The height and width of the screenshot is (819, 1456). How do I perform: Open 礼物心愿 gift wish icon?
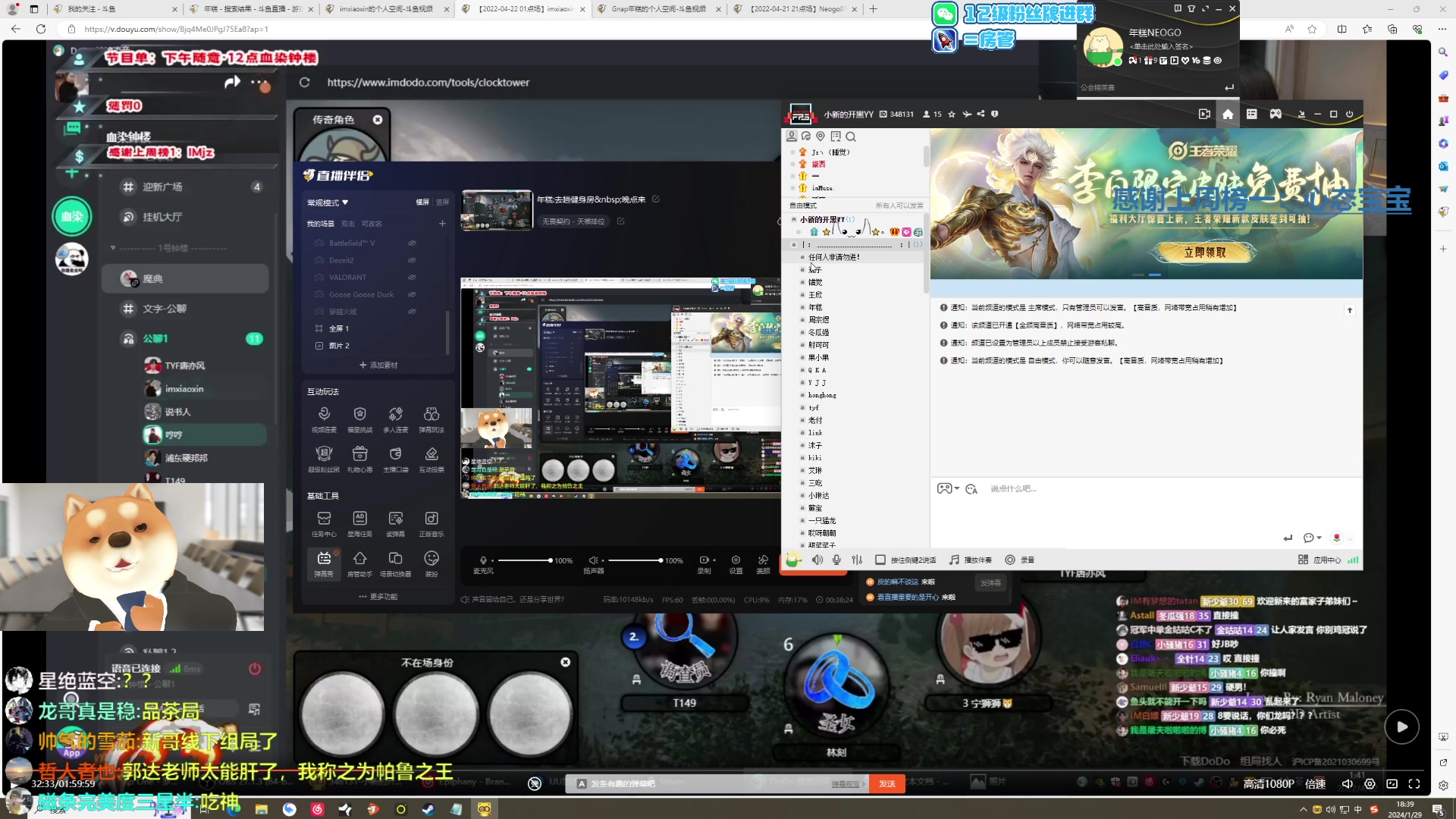pyautogui.click(x=359, y=459)
